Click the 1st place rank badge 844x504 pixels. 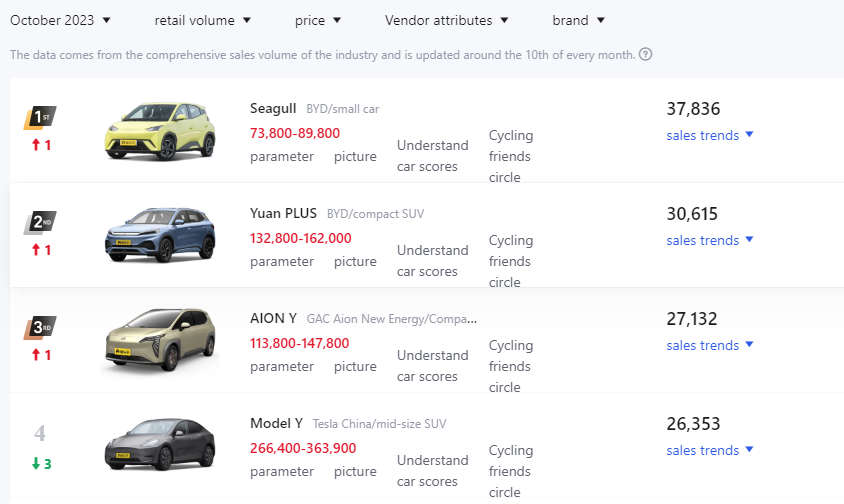coord(40,117)
